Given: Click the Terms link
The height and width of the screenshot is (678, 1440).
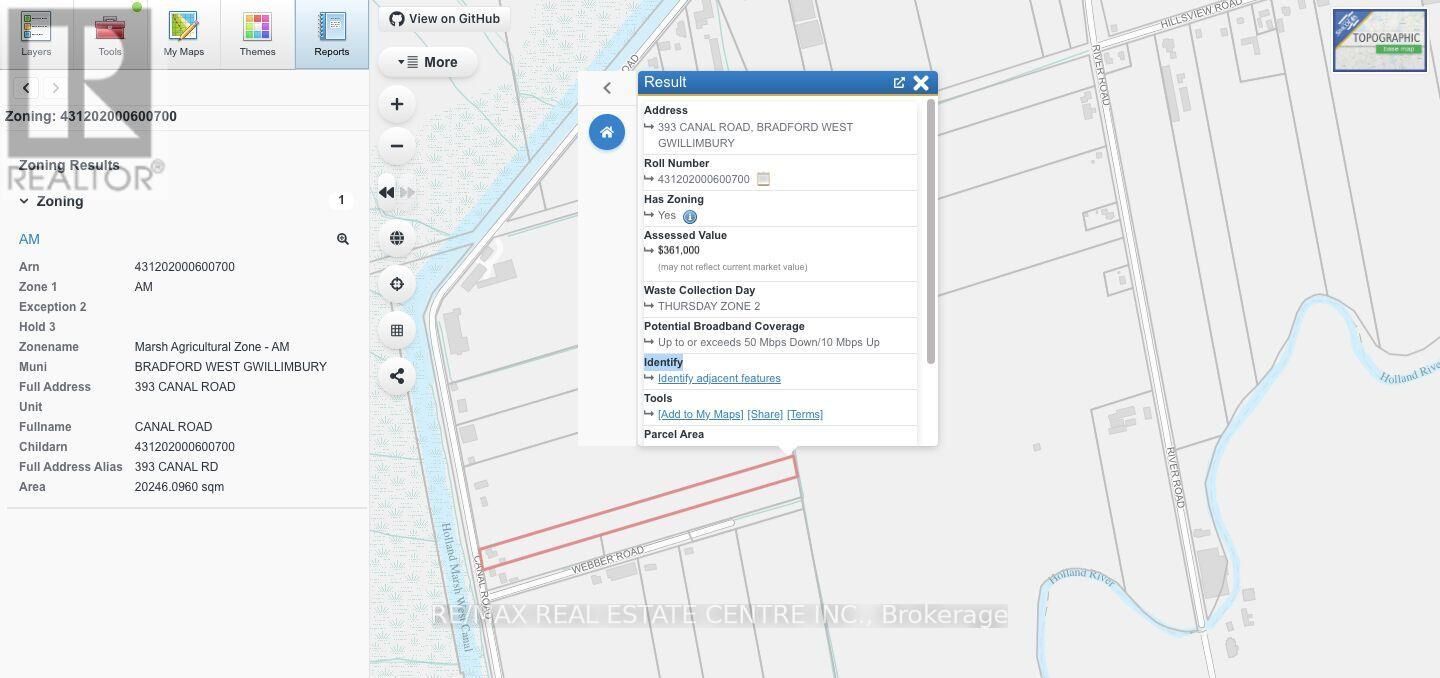Looking at the screenshot, I should (x=805, y=414).
